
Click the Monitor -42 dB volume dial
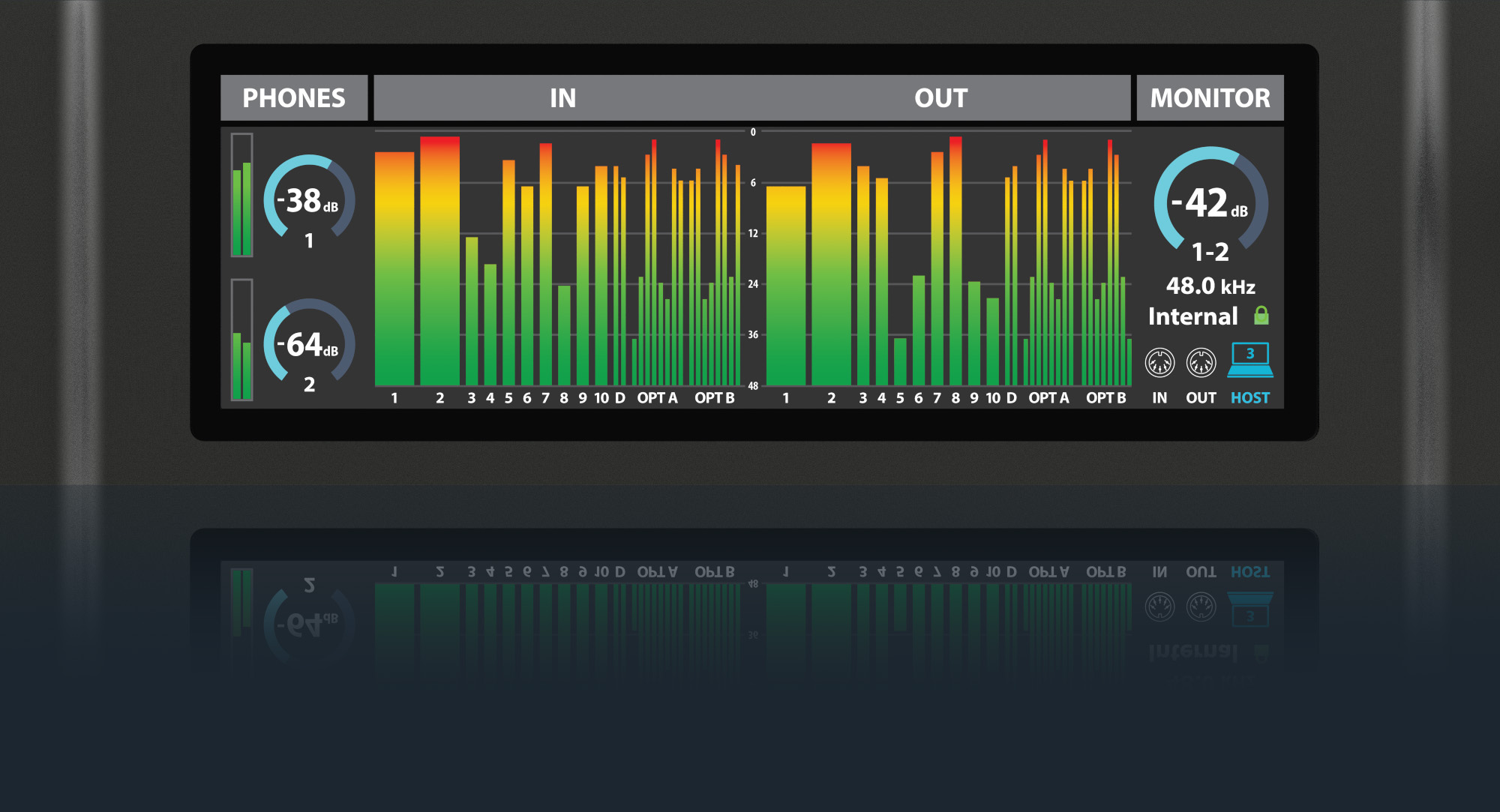pos(1210,202)
